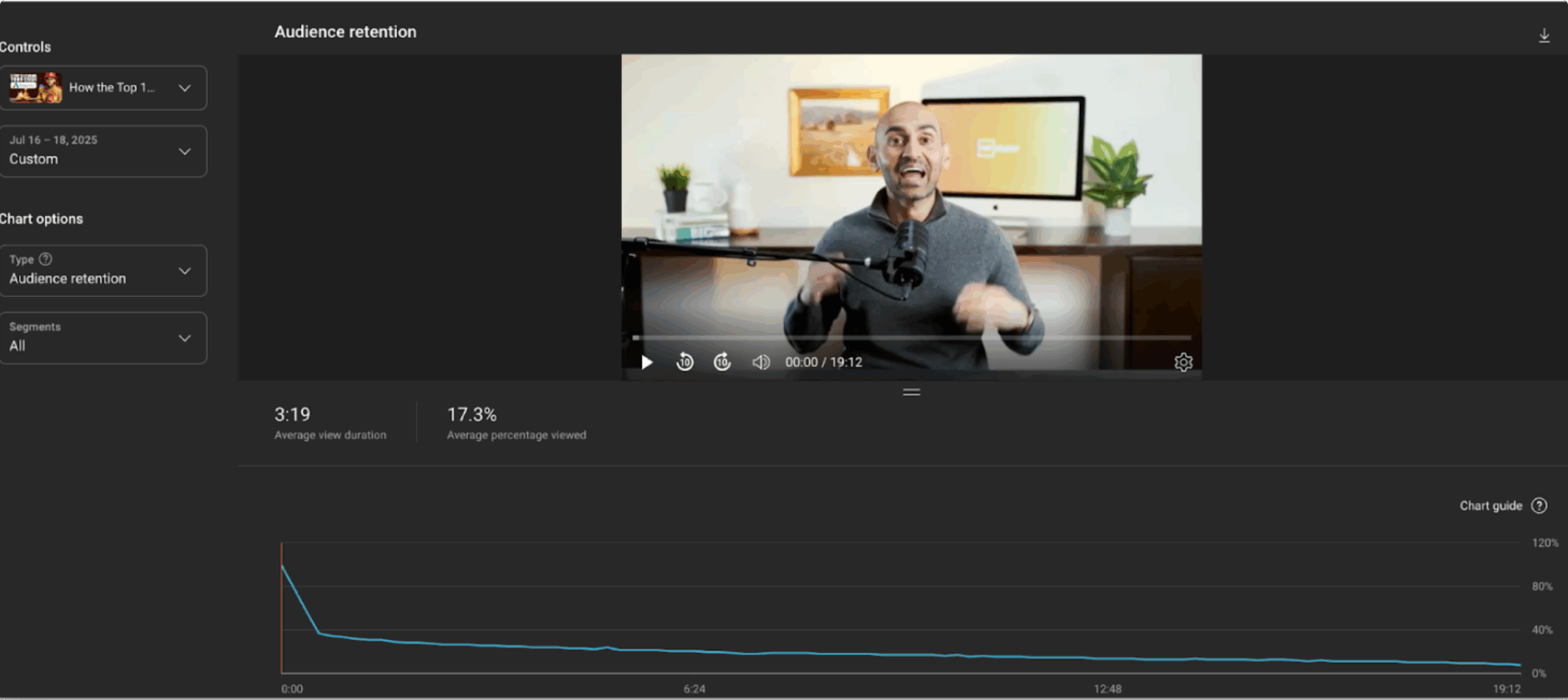Click the download report icon
This screenshot has width=1568, height=700.
(x=1543, y=36)
